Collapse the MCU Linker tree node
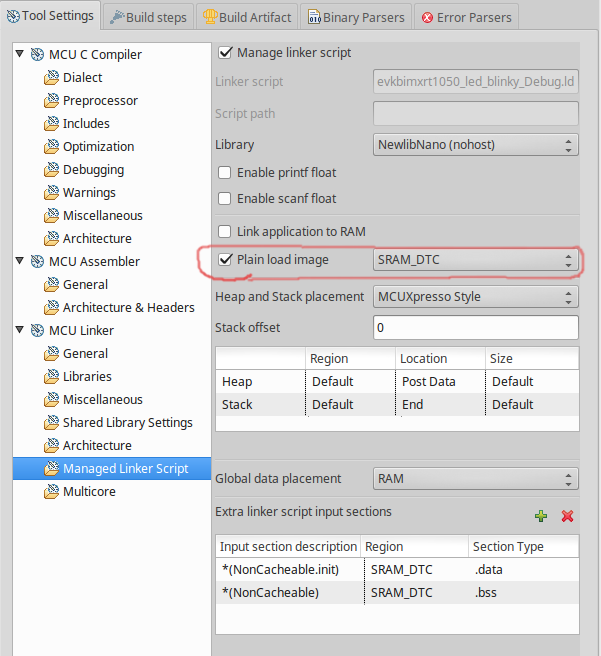The height and width of the screenshot is (656, 601). click(x=20, y=330)
